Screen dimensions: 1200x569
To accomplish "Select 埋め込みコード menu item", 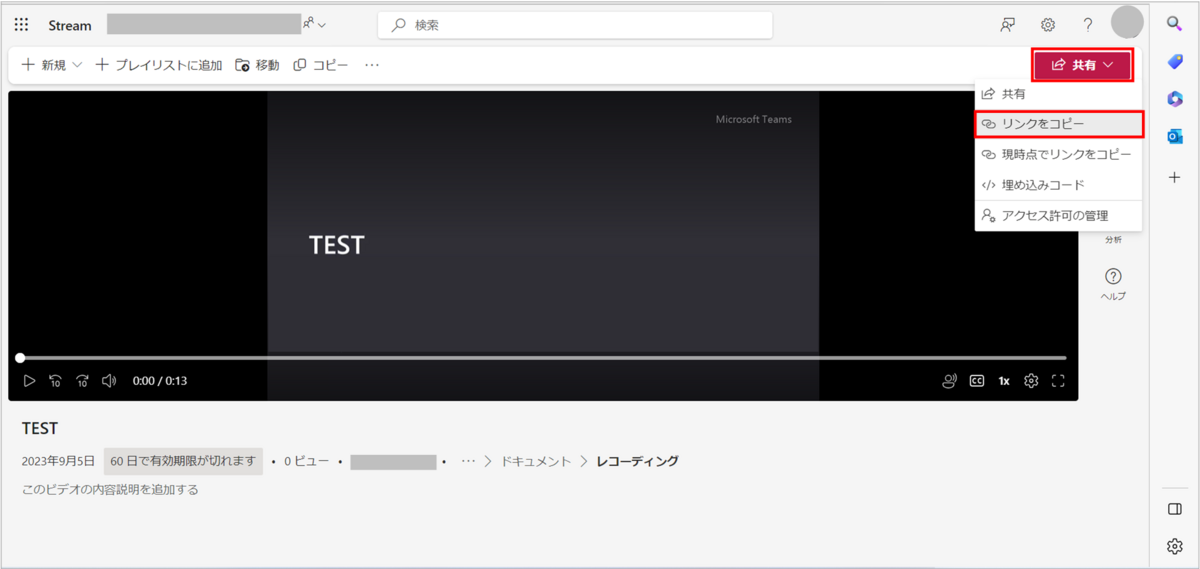I will click(1058, 185).
